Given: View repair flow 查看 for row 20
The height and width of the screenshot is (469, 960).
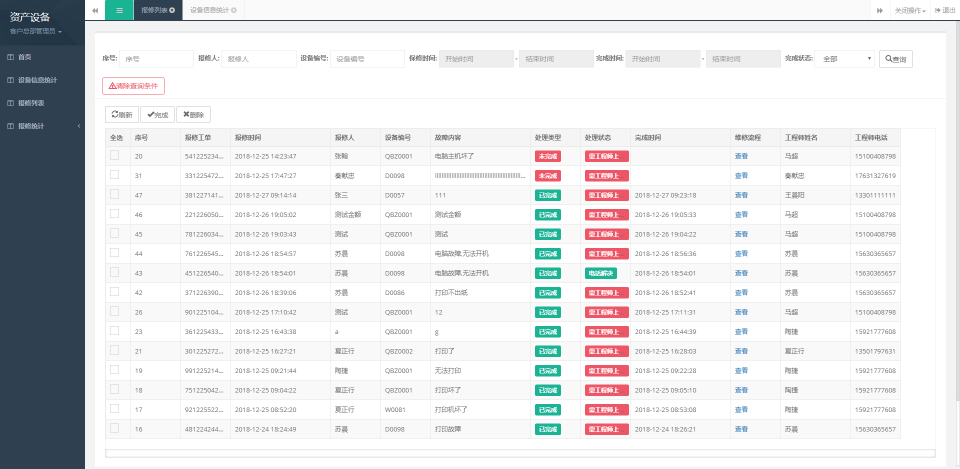Looking at the screenshot, I should (x=741, y=156).
